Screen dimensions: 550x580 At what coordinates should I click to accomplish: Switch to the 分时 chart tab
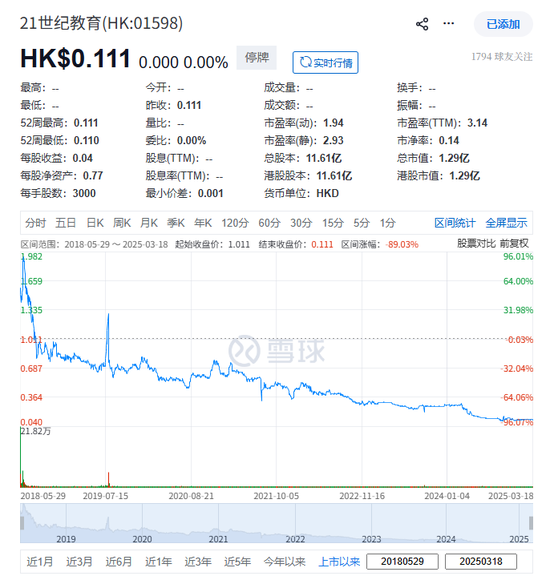click(35, 223)
